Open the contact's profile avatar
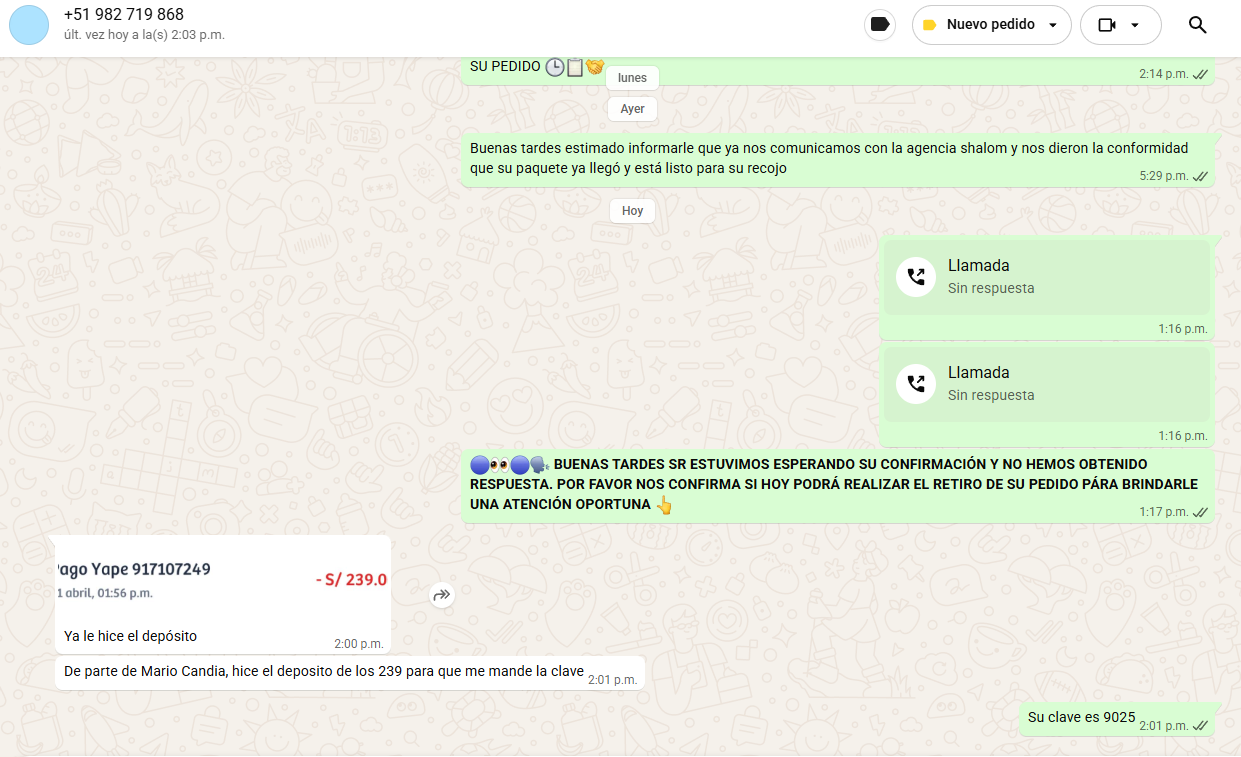This screenshot has width=1241, height=757. (x=29, y=25)
